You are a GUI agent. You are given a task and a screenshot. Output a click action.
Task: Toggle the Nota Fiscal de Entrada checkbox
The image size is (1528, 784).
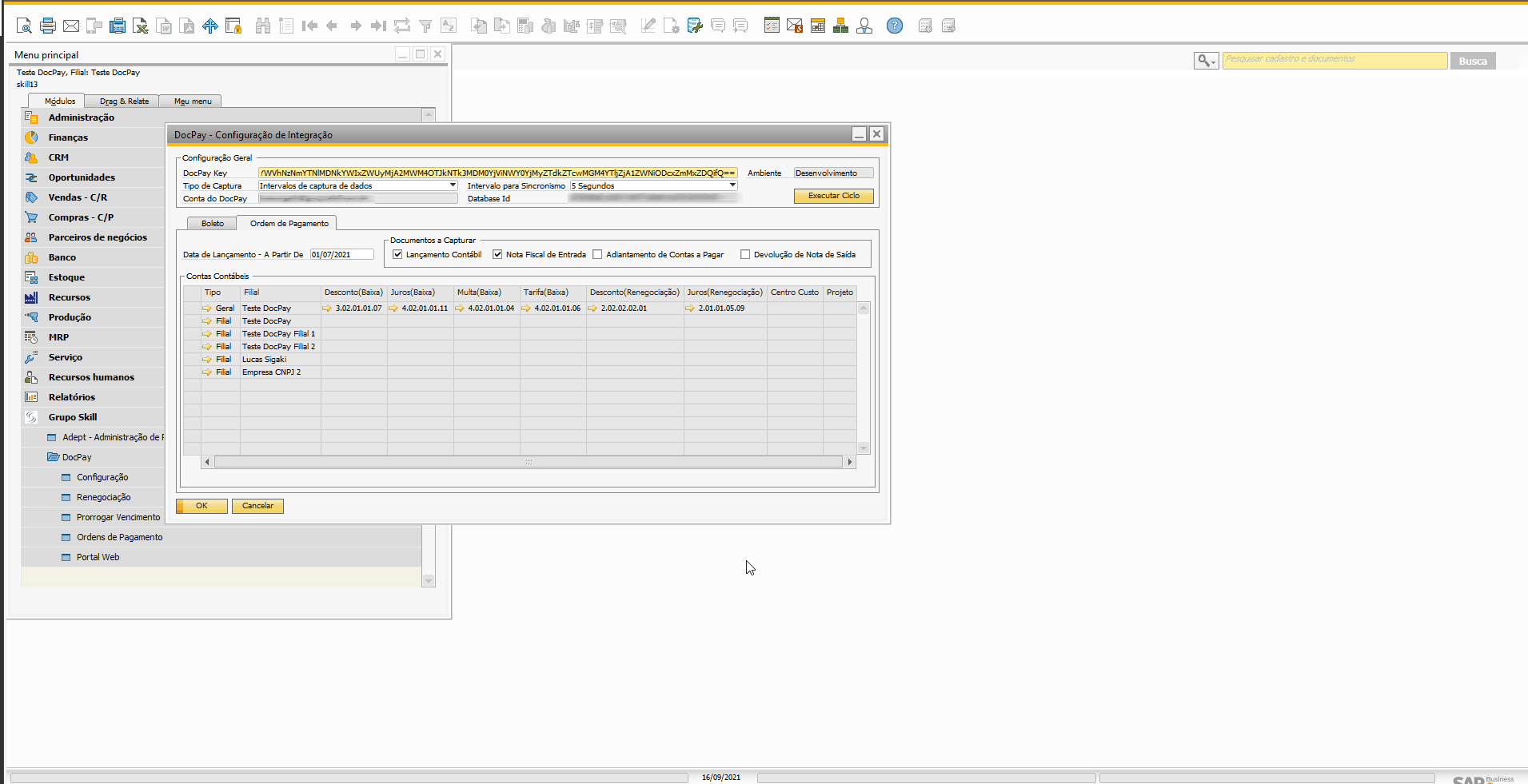click(497, 254)
